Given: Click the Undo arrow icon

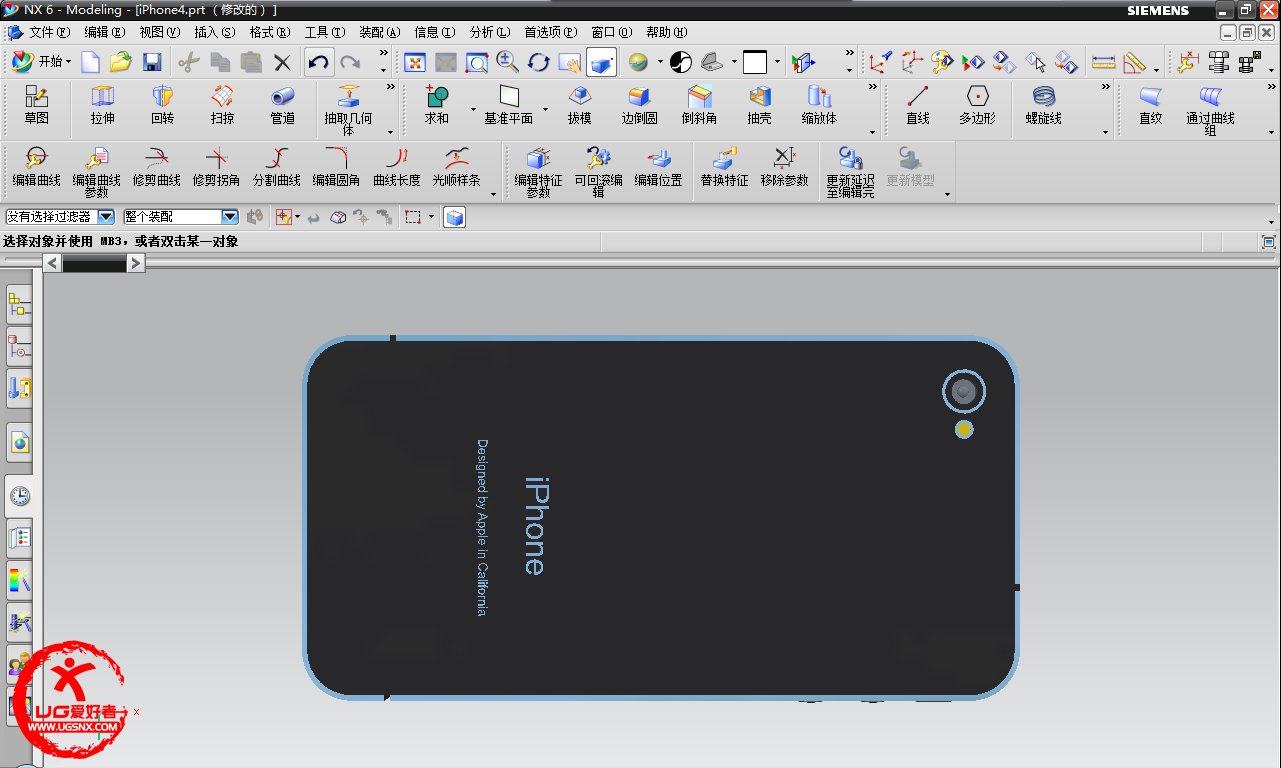Looking at the screenshot, I should point(318,62).
